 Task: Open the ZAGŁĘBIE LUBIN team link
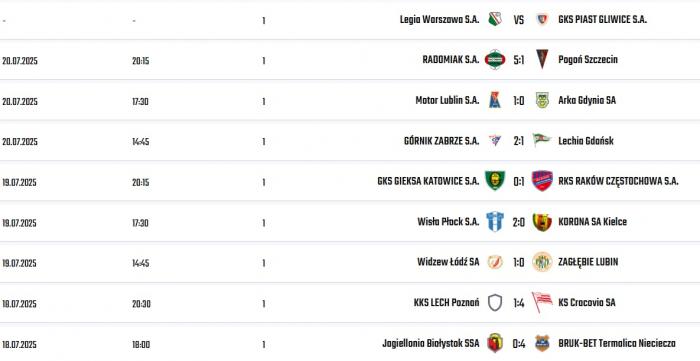pyautogui.click(x=588, y=262)
